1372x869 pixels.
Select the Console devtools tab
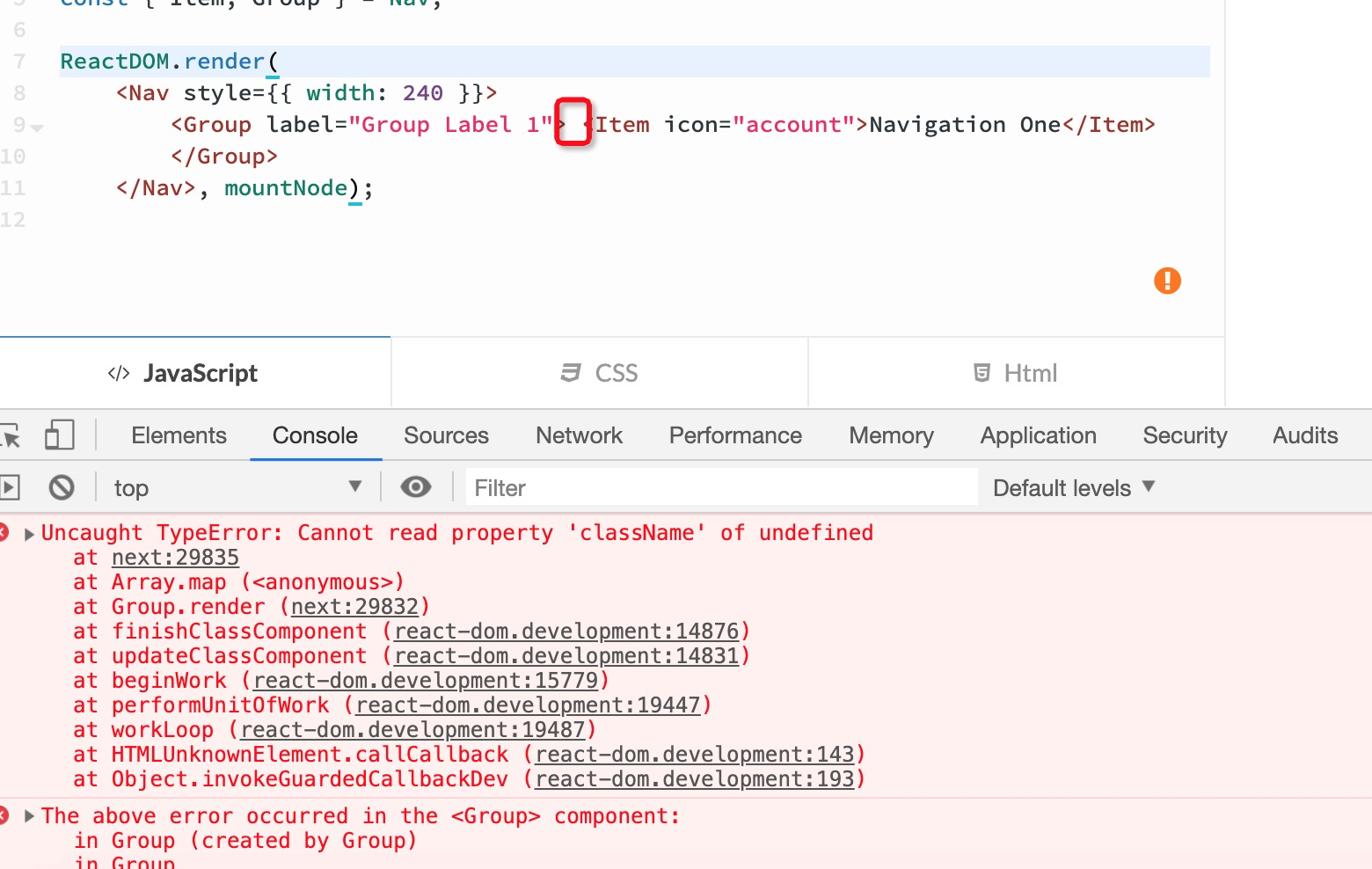(x=316, y=435)
